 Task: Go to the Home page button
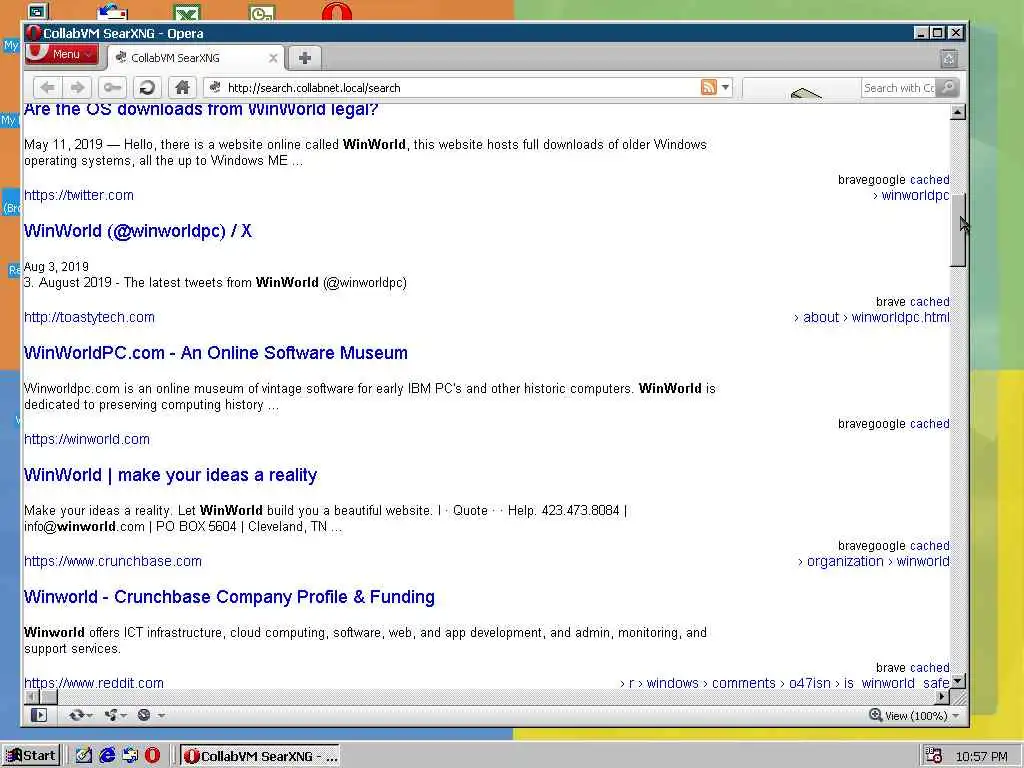(x=182, y=88)
